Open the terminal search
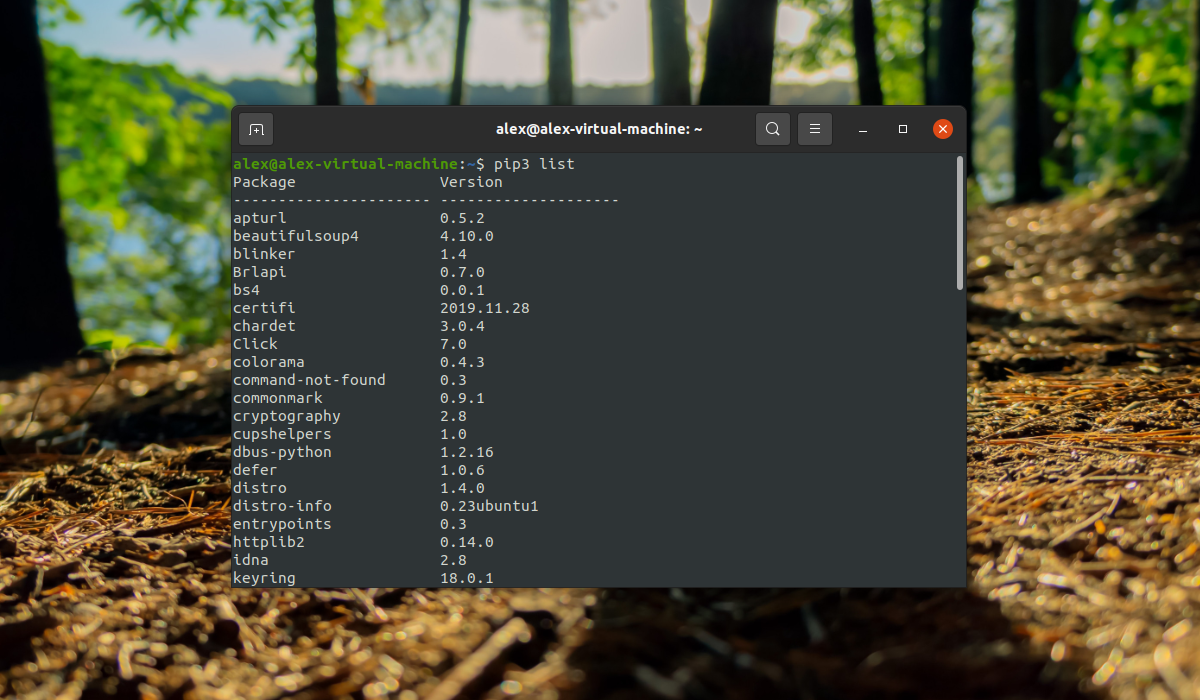The image size is (1200, 700). [773, 129]
